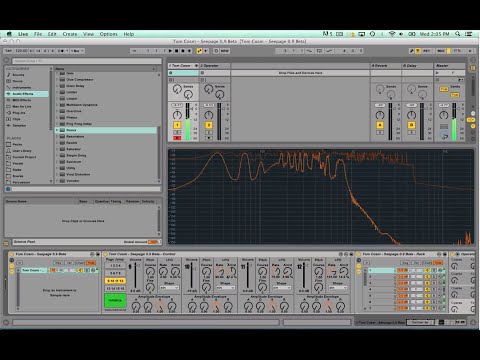Toggle the yellow computer MIDI keyboard icon
Image resolution: width=480 pixels, height=360 pixels.
[418, 51]
